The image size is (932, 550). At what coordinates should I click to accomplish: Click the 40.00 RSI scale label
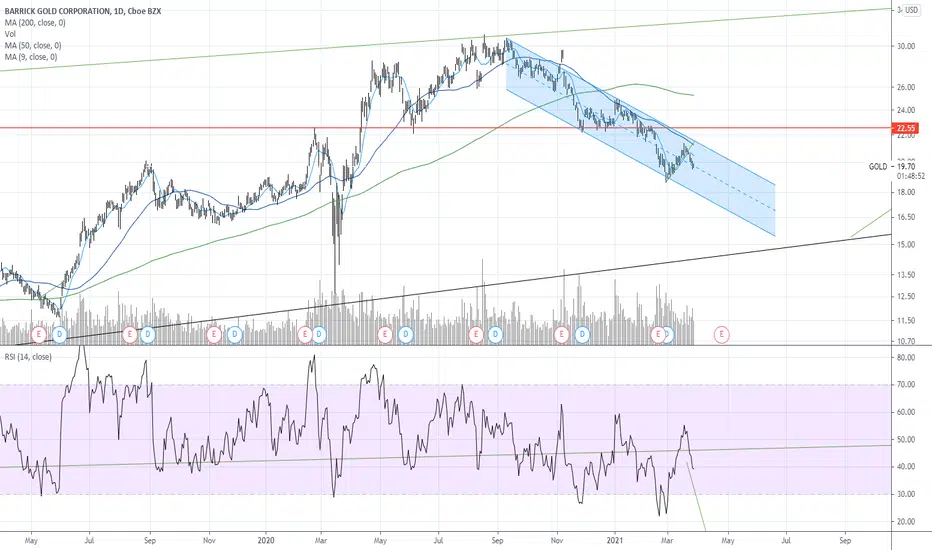click(906, 467)
